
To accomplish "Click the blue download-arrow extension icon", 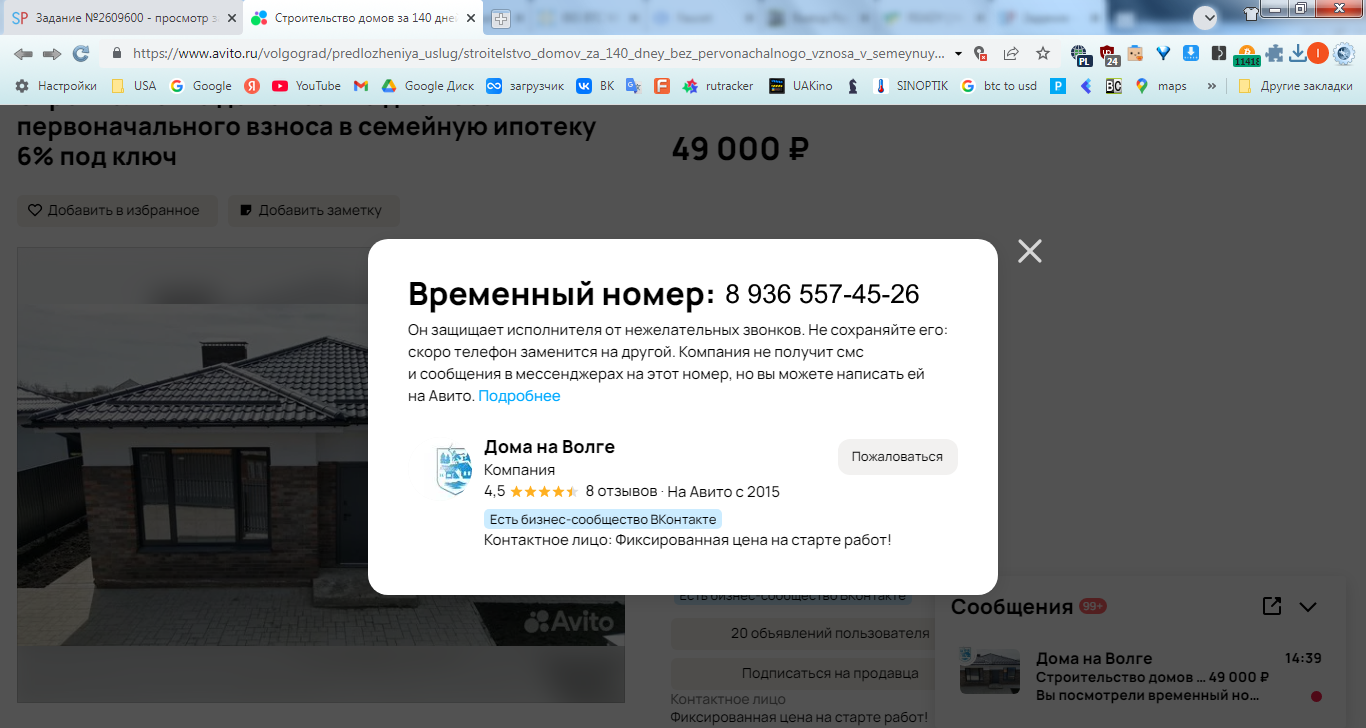I will pos(1190,54).
